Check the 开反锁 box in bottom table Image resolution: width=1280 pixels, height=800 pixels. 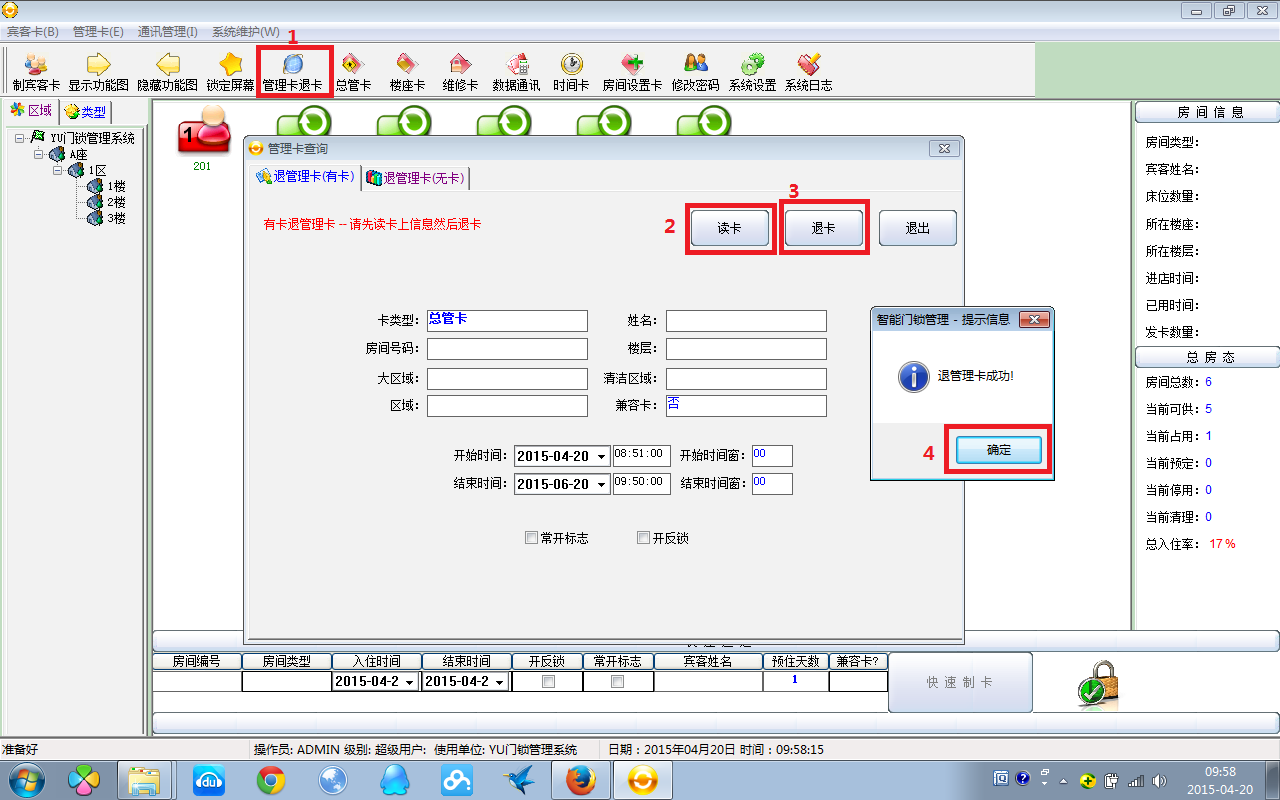tap(547, 682)
